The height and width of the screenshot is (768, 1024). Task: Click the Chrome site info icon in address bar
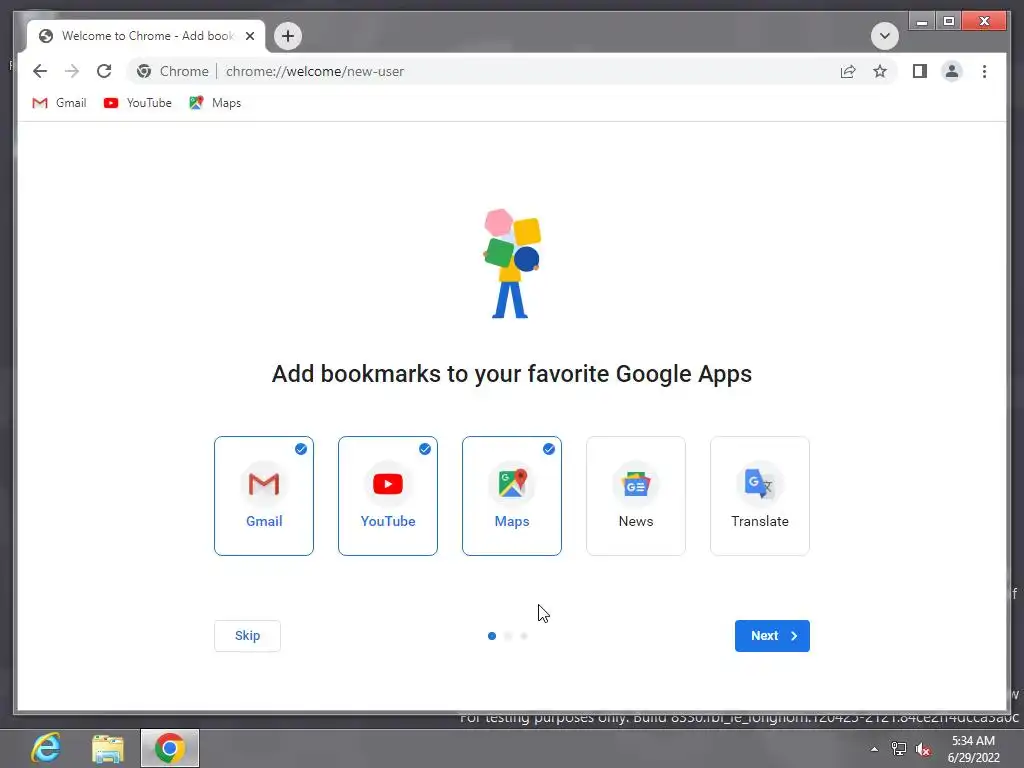[x=144, y=71]
